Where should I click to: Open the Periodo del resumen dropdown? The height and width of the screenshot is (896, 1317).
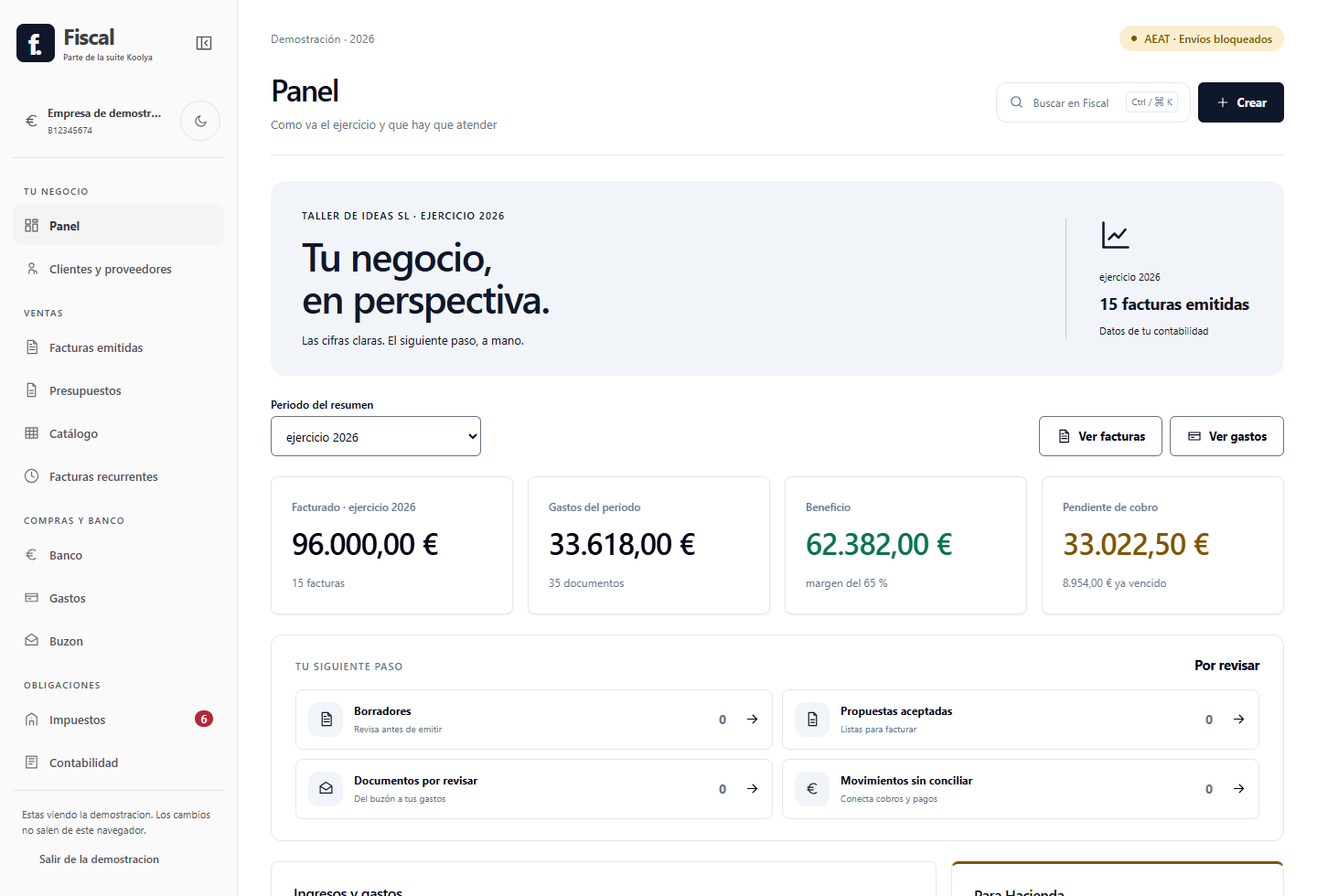[x=376, y=436]
